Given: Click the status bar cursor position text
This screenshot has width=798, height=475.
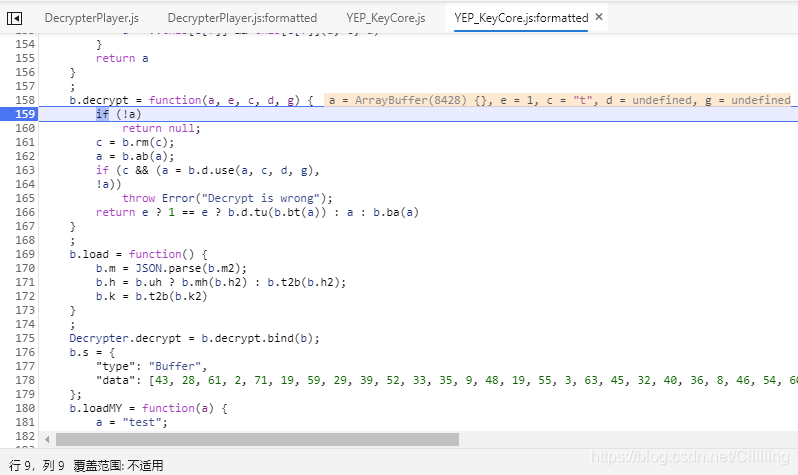Looking at the screenshot, I should [x=37, y=465].
